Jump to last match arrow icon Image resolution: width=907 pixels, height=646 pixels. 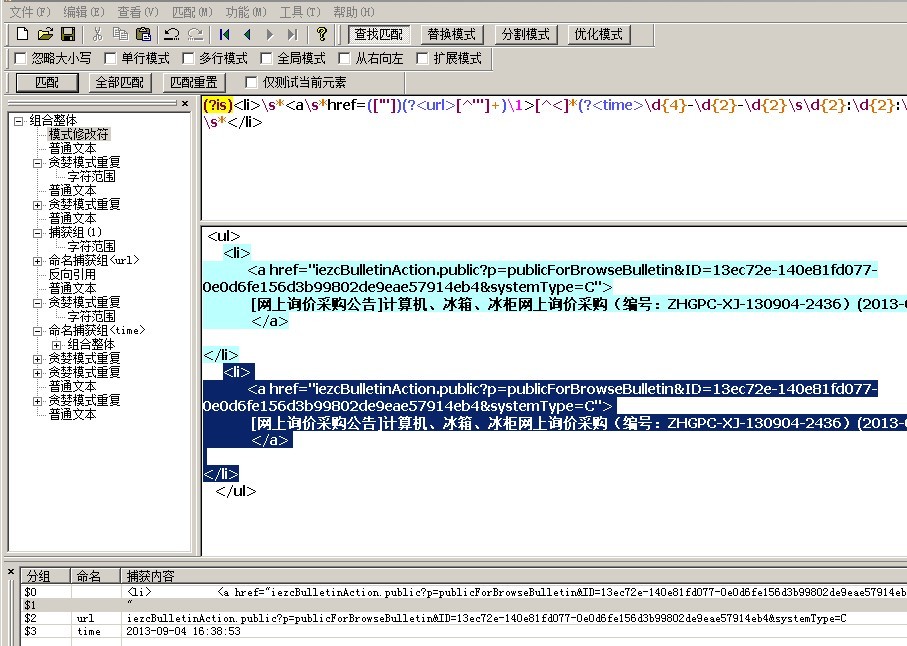(x=293, y=35)
